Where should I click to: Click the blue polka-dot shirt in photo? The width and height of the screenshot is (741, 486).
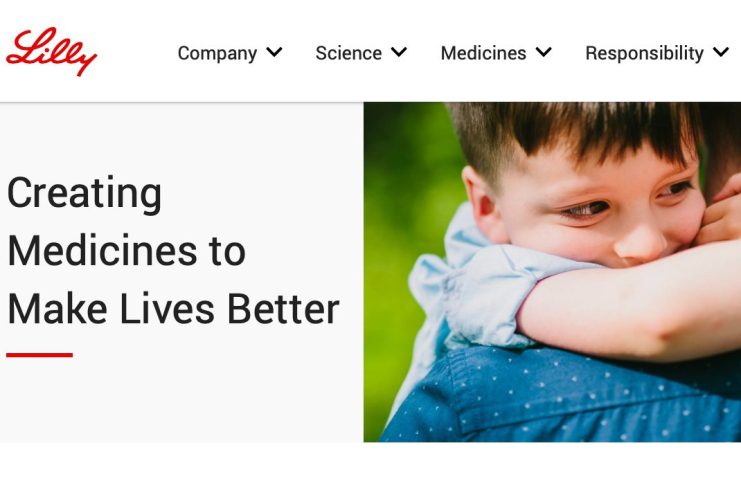[x=558, y=397]
